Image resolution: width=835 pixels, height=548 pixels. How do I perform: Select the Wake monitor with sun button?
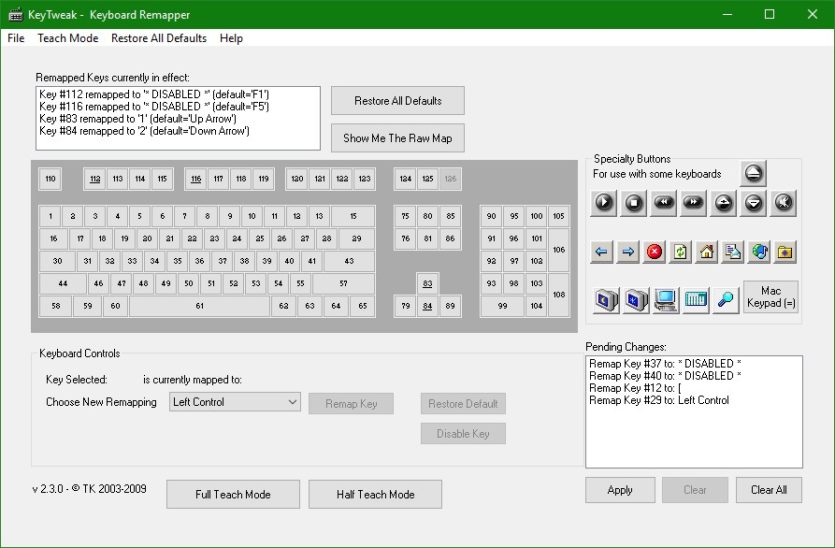click(x=636, y=300)
